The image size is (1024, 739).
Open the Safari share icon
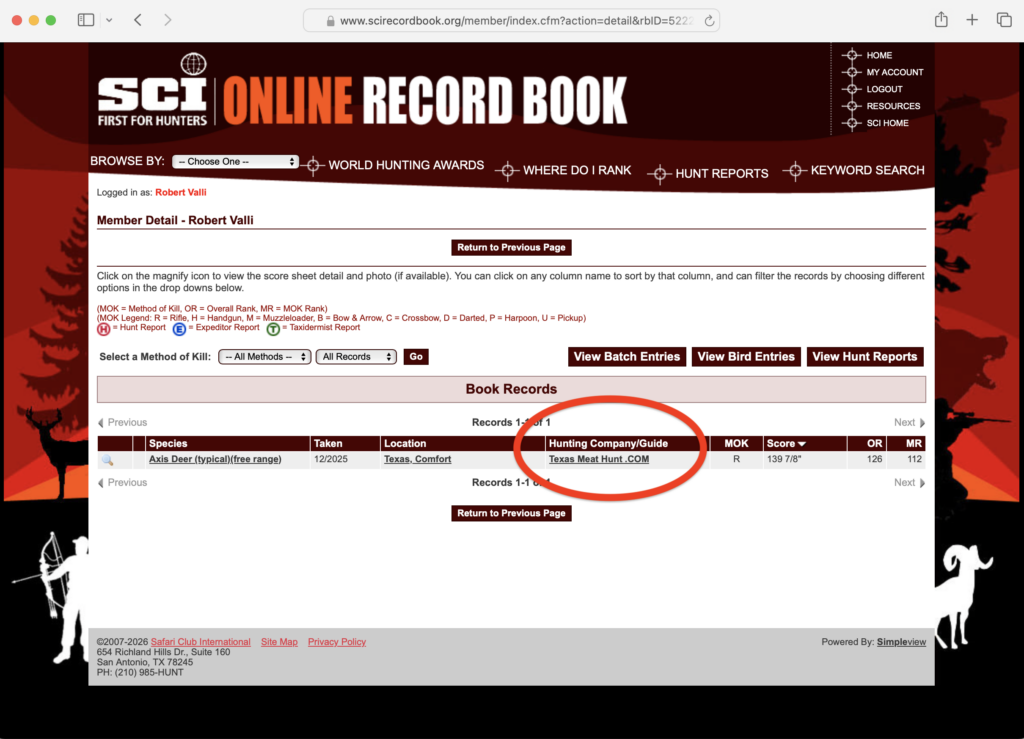pos(941,20)
